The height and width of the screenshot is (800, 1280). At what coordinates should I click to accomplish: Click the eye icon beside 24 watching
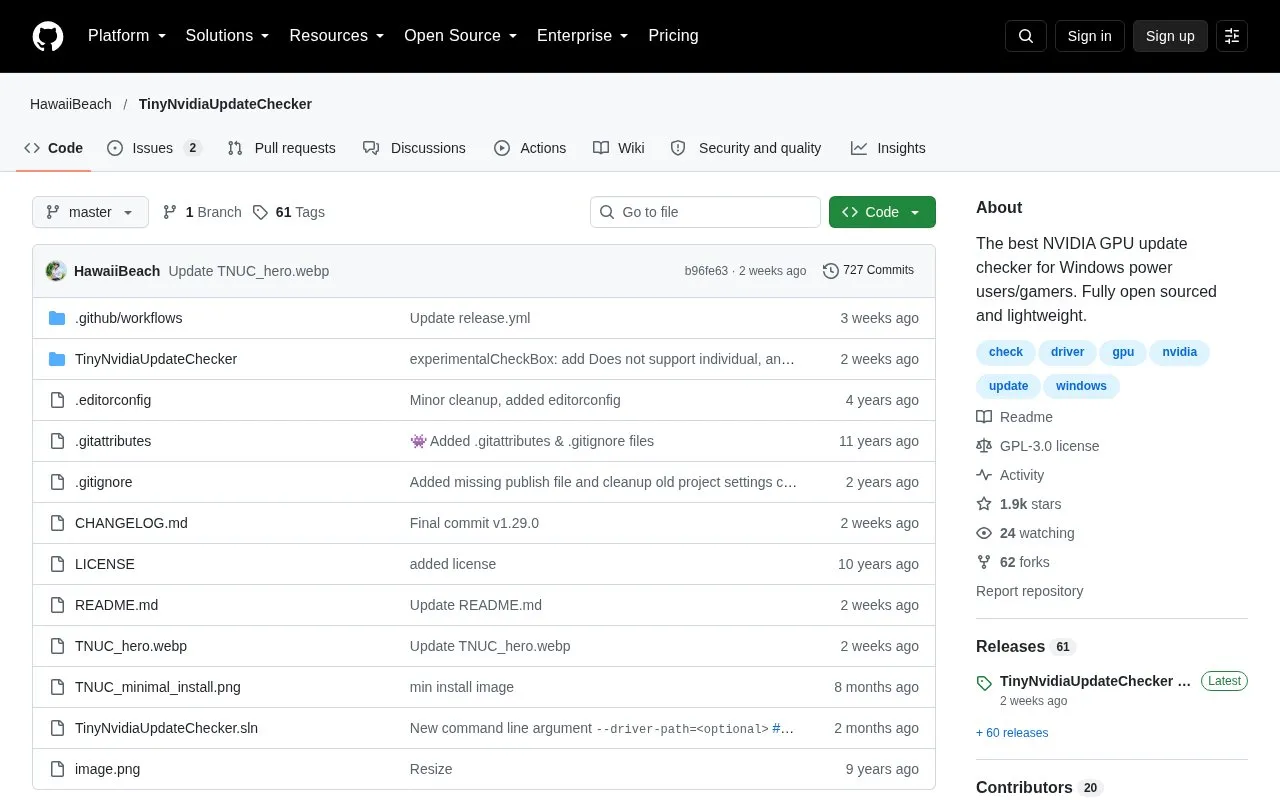[x=984, y=533]
